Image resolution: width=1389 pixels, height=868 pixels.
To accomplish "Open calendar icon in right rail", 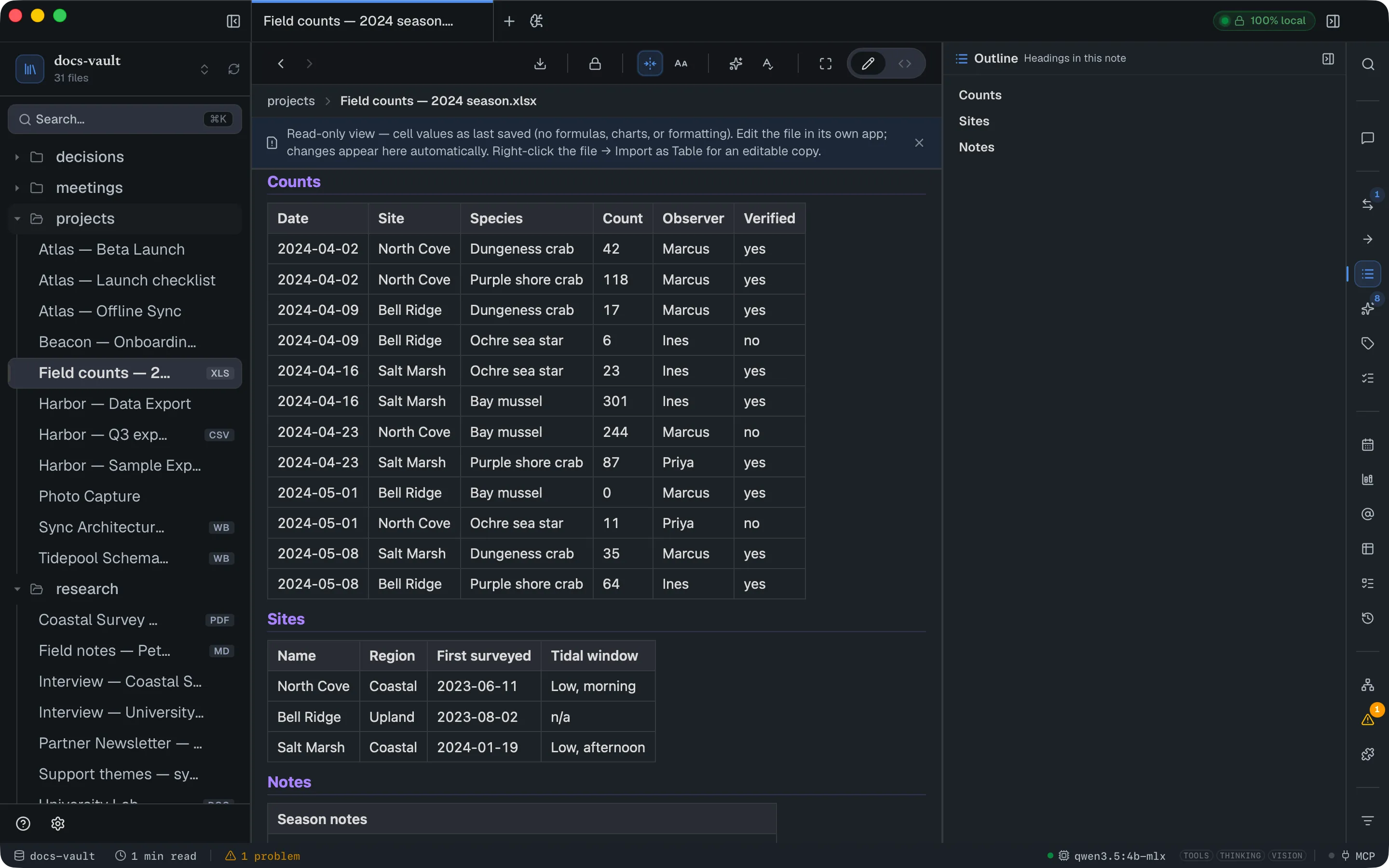I will [1368, 445].
